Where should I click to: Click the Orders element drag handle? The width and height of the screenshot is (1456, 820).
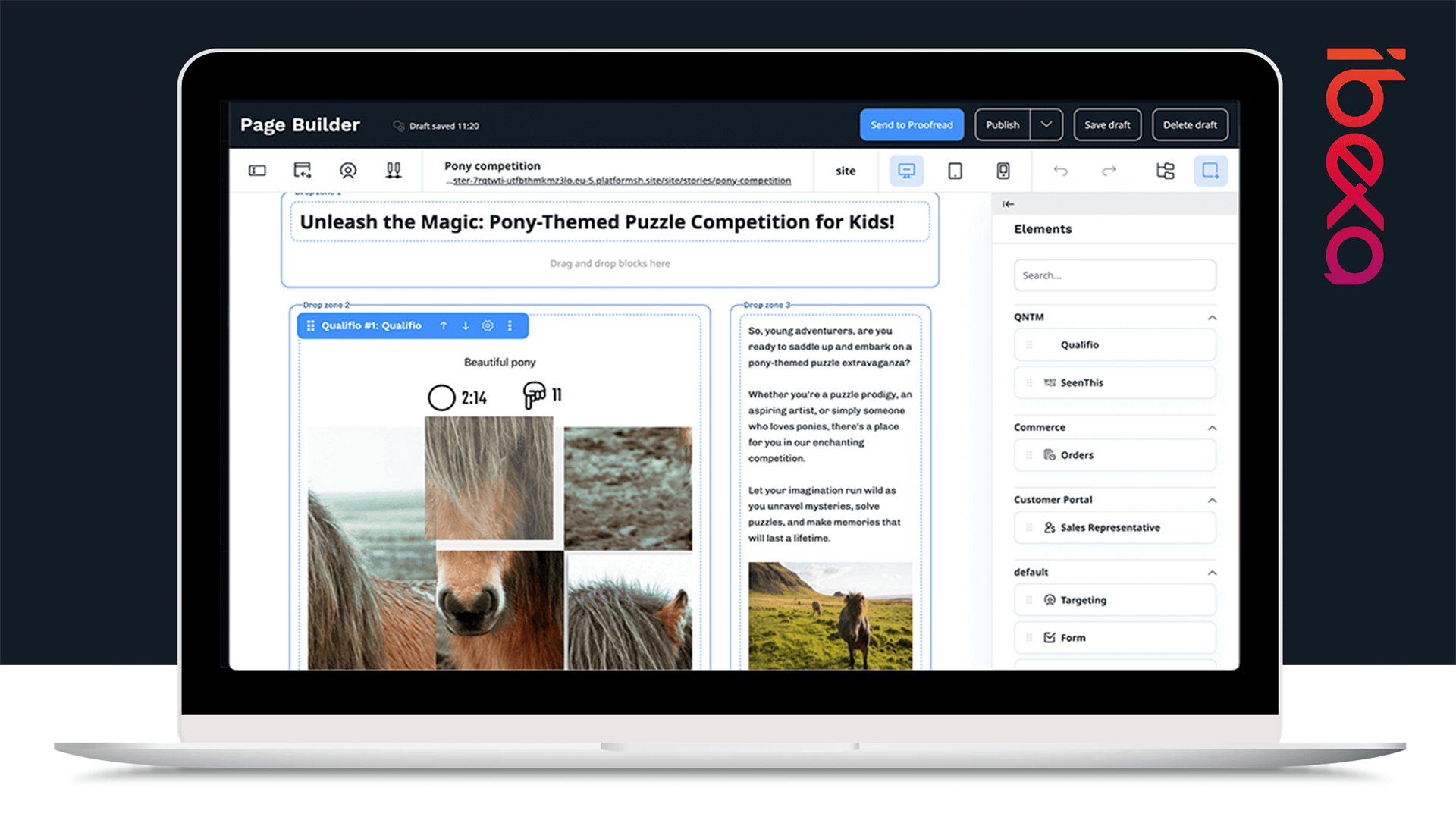tap(1029, 455)
